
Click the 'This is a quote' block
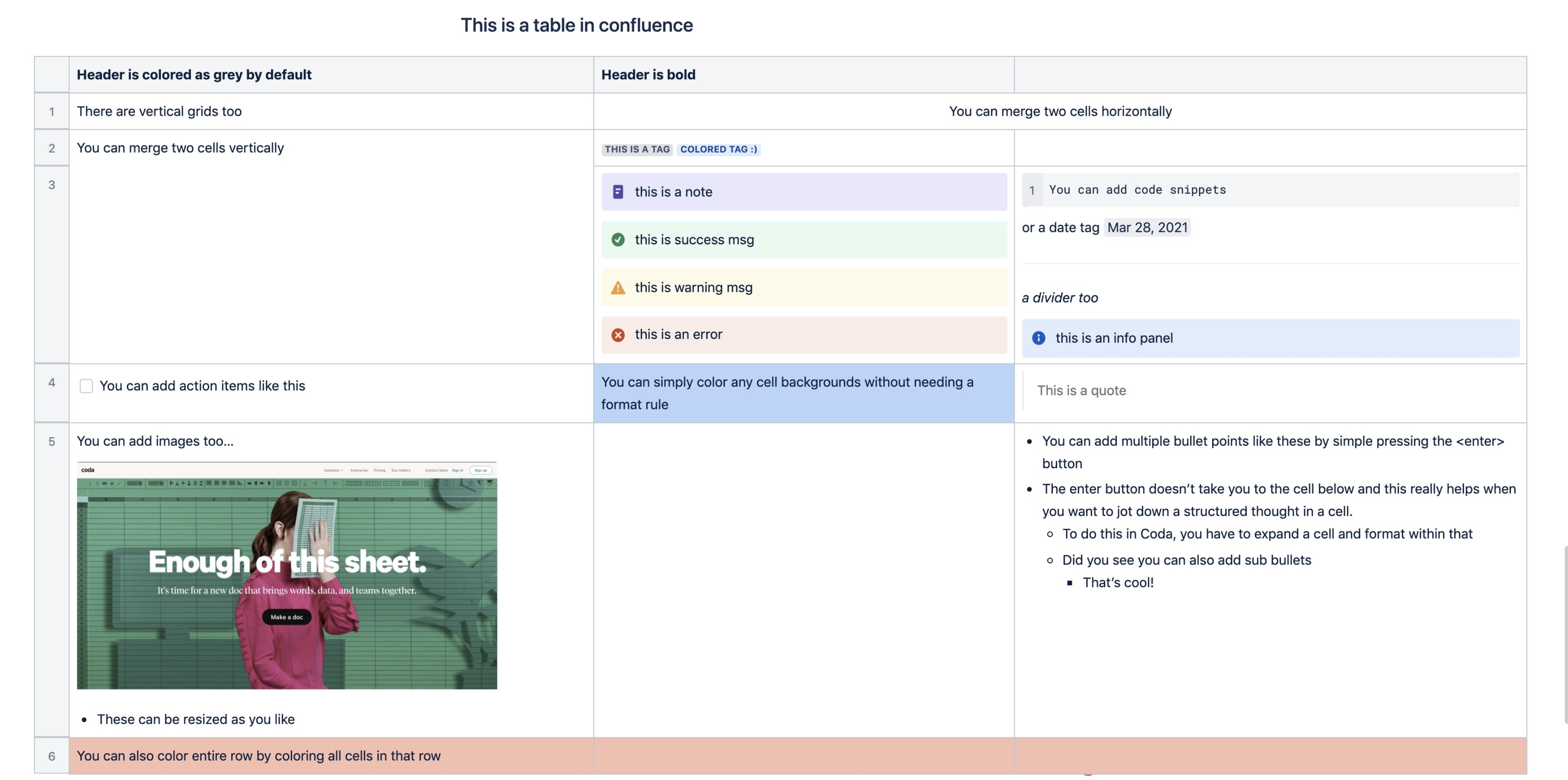point(1081,390)
